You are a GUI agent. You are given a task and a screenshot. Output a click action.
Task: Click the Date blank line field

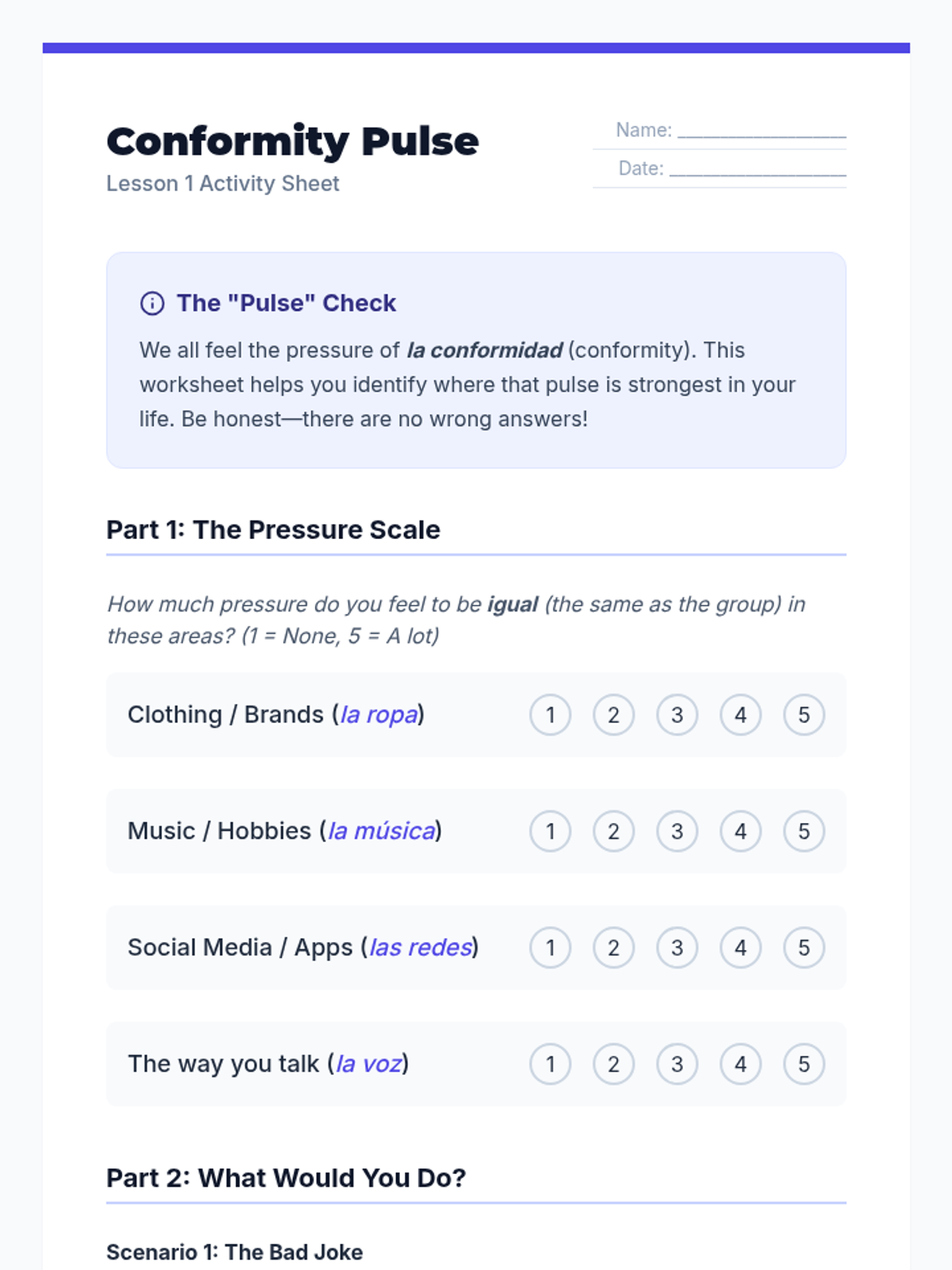point(758,169)
